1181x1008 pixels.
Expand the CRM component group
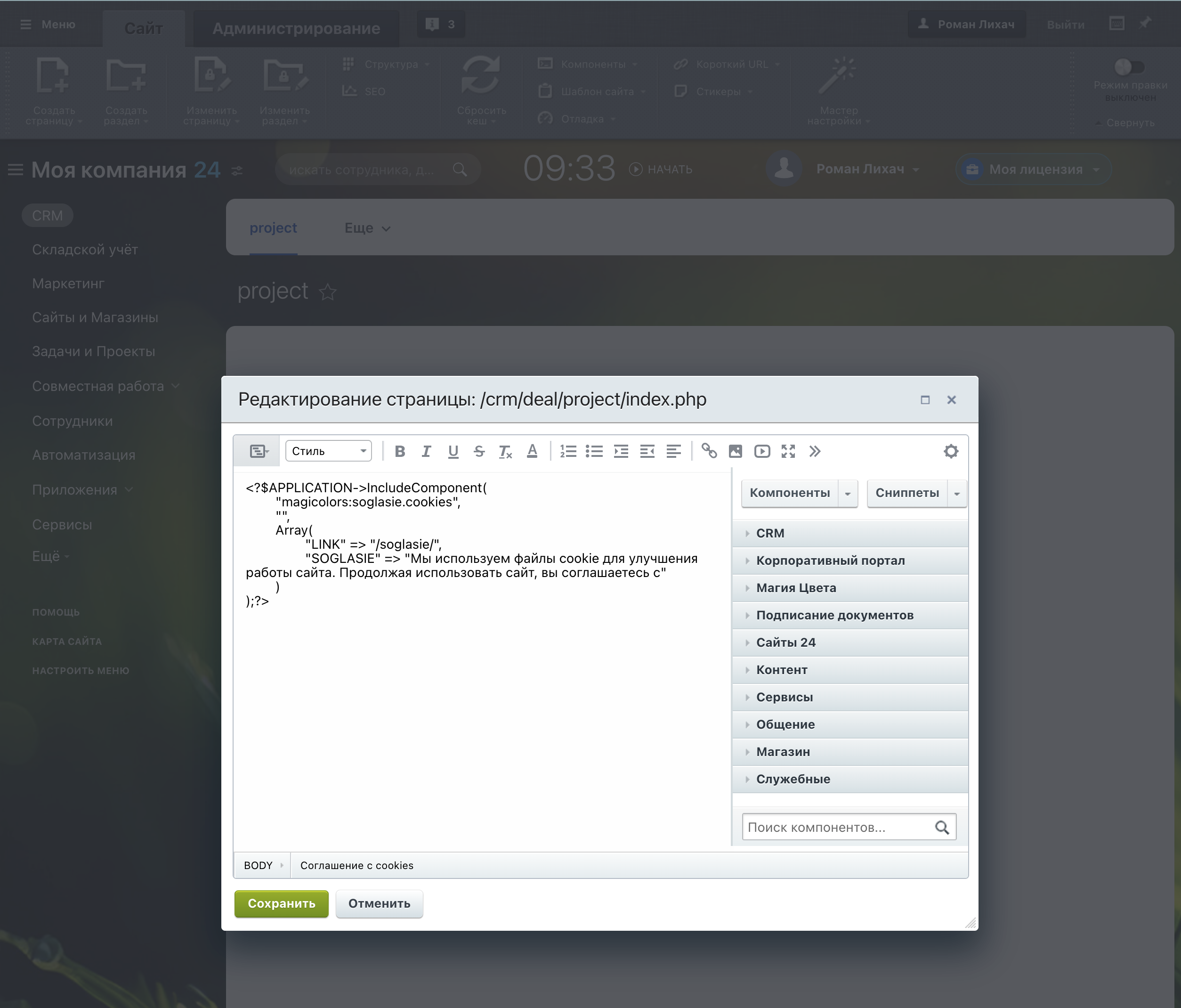pyautogui.click(x=769, y=533)
